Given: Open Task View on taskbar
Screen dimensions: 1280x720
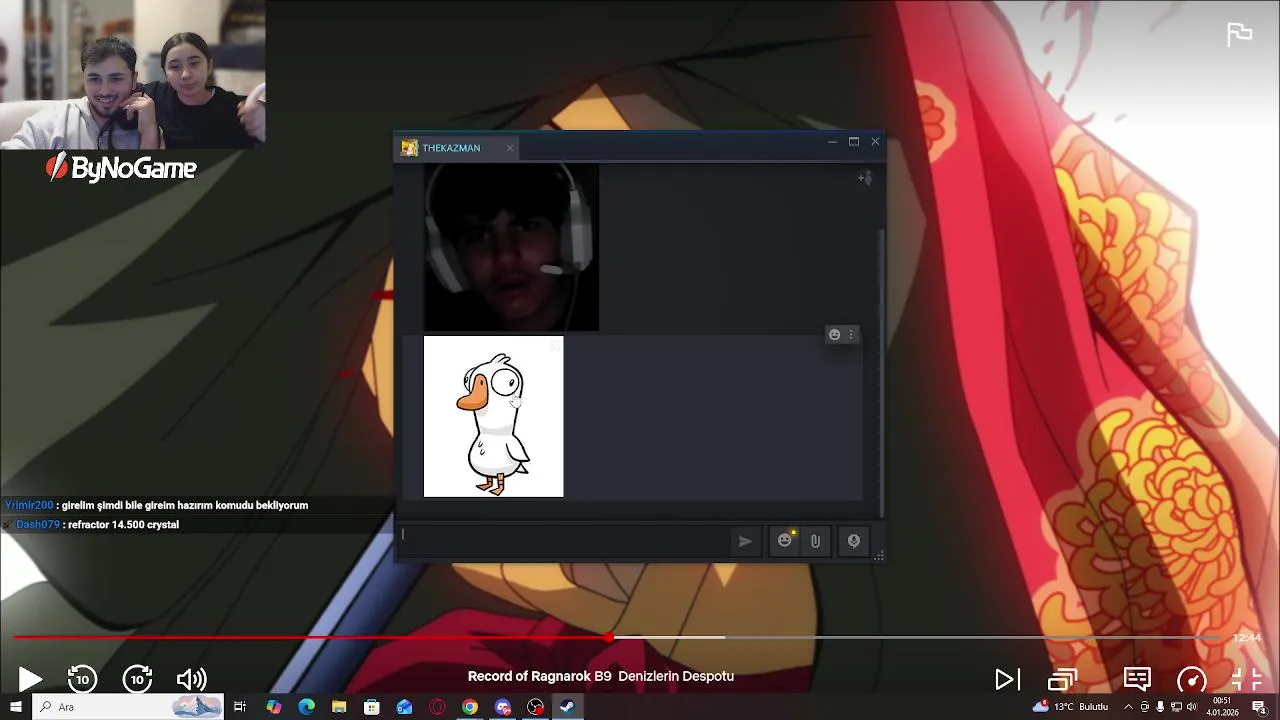Looking at the screenshot, I should pyautogui.click(x=240, y=707).
